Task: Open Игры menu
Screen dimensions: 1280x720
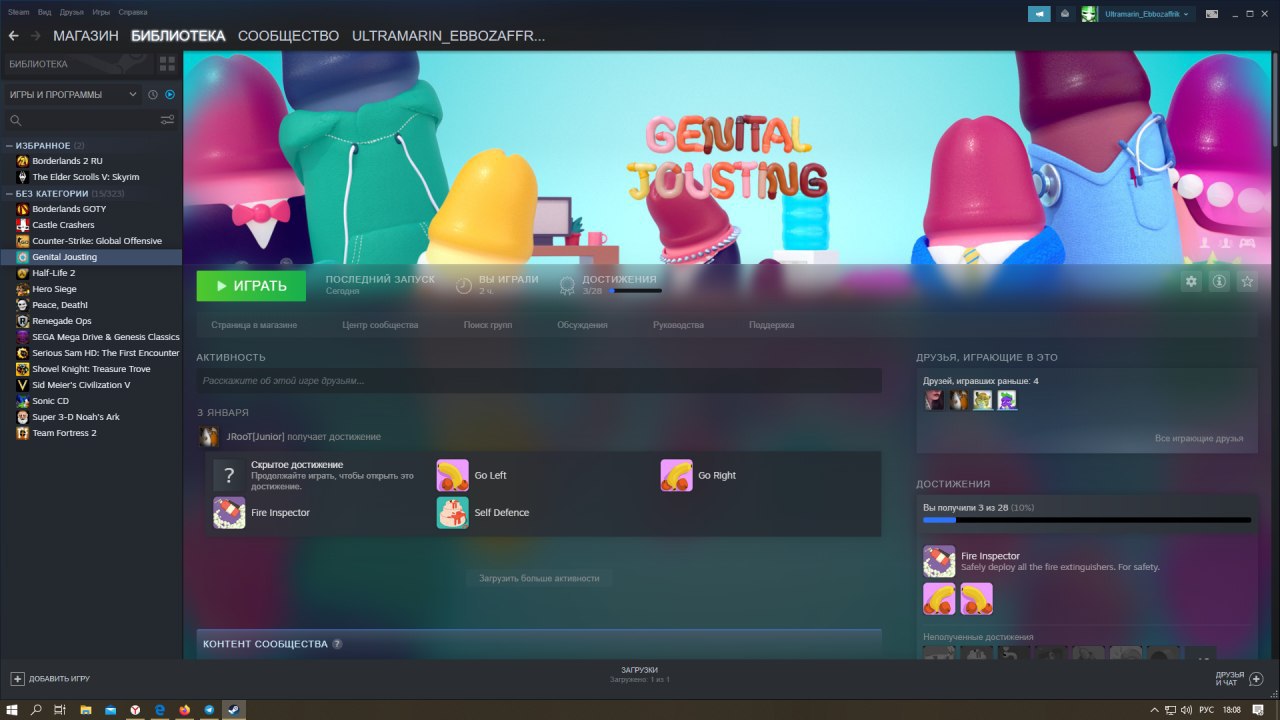Action: point(101,12)
